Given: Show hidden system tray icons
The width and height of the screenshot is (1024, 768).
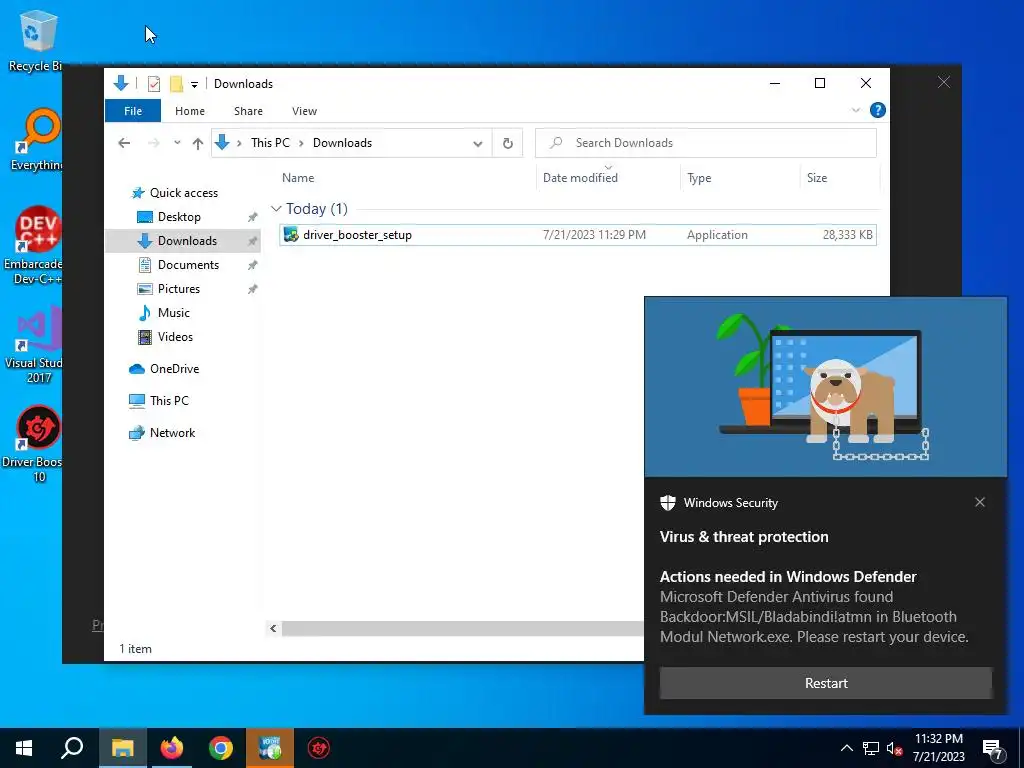Looking at the screenshot, I should tap(846, 748).
